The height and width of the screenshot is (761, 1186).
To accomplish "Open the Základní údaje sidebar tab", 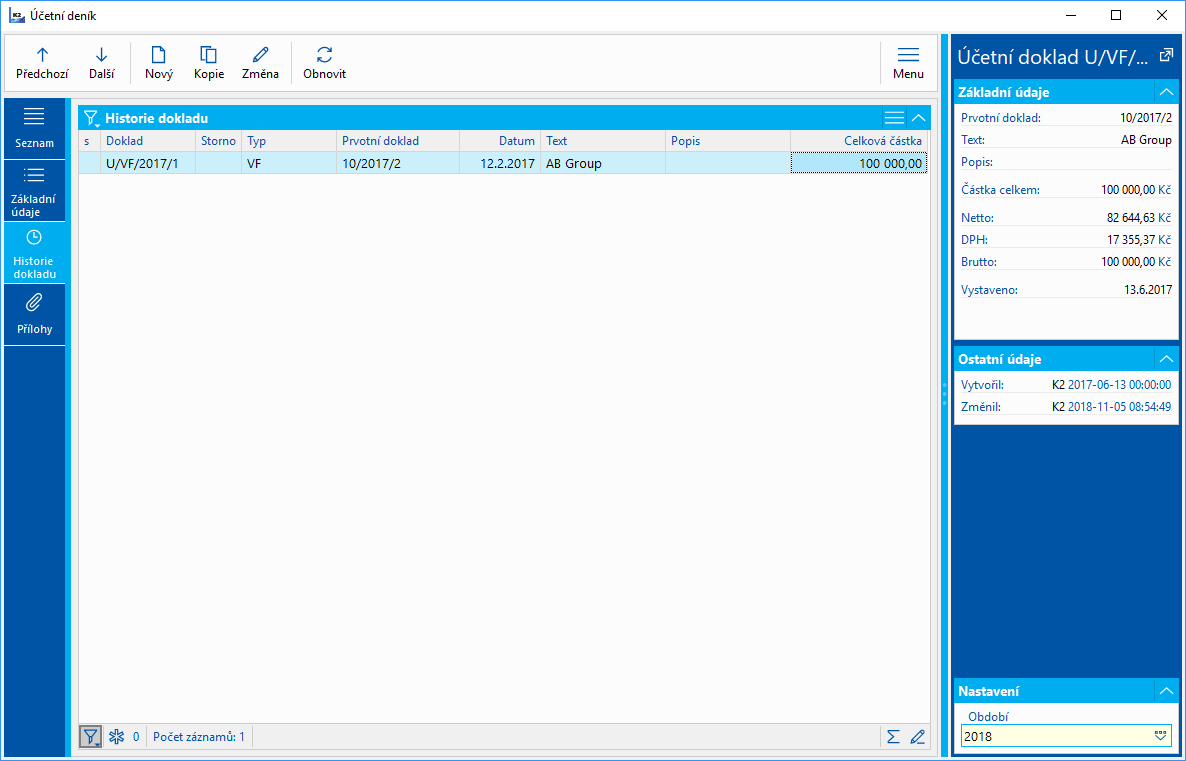I will (x=34, y=191).
